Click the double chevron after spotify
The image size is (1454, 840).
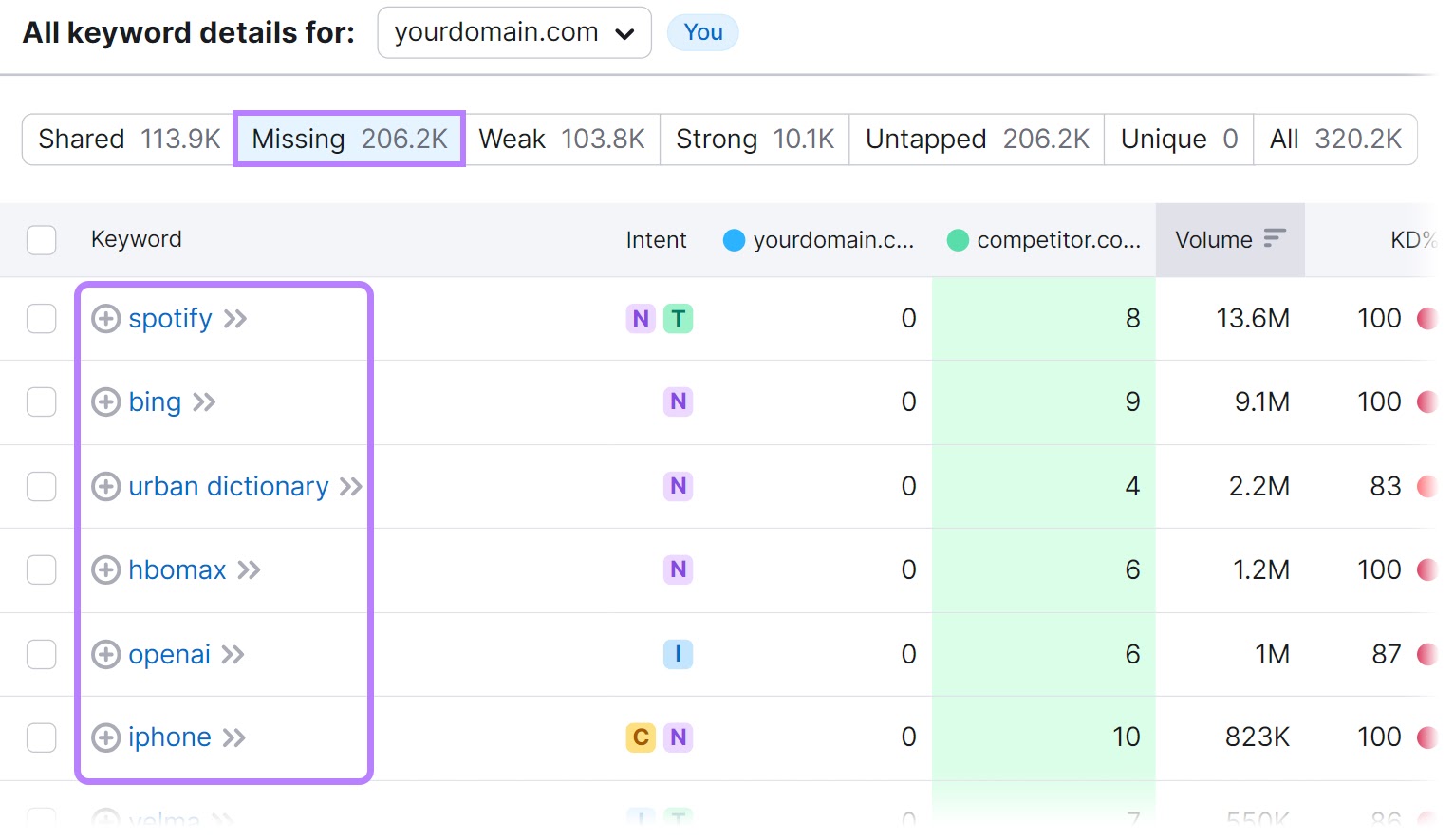[235, 319]
